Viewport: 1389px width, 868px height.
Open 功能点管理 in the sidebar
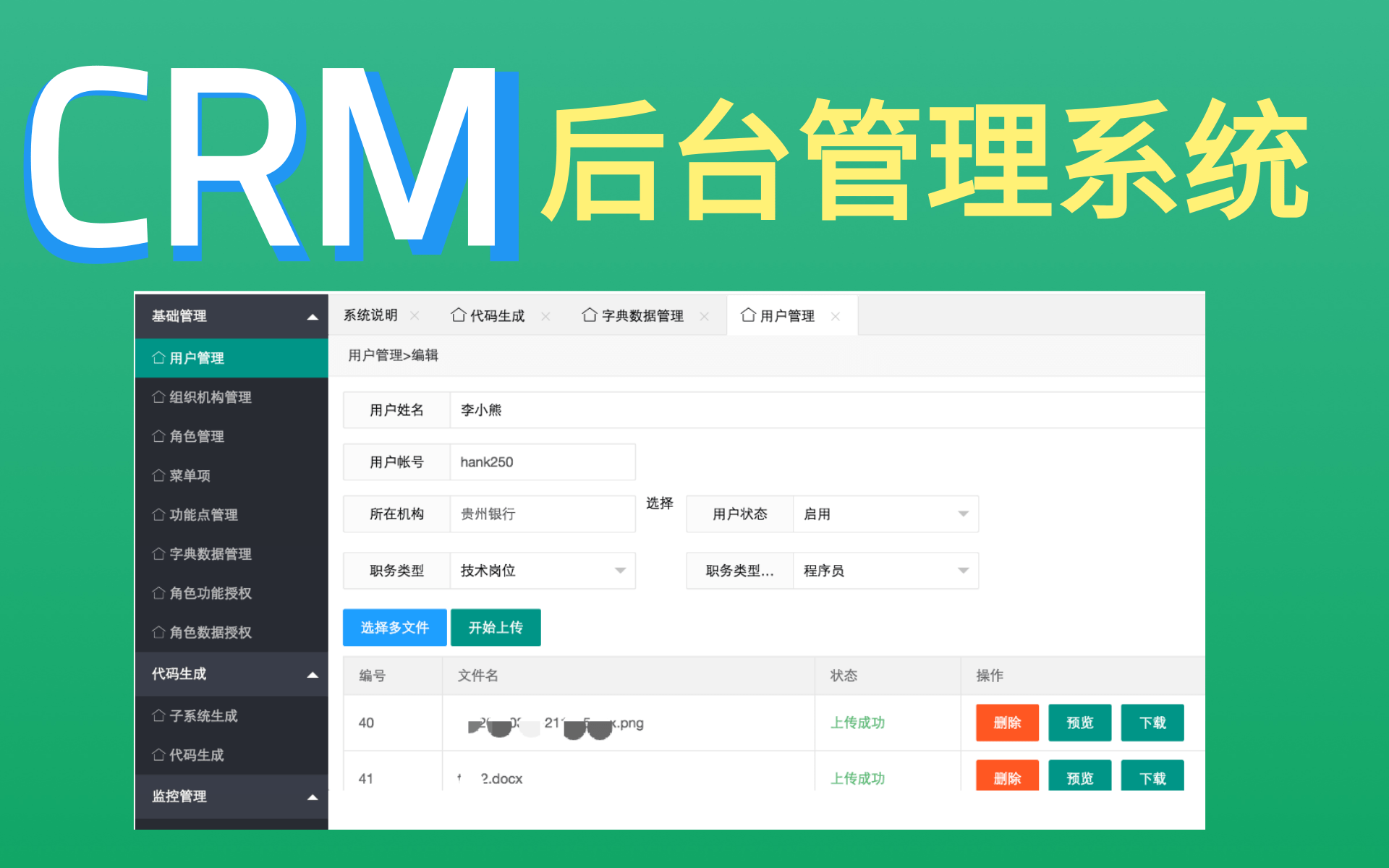click(231, 514)
